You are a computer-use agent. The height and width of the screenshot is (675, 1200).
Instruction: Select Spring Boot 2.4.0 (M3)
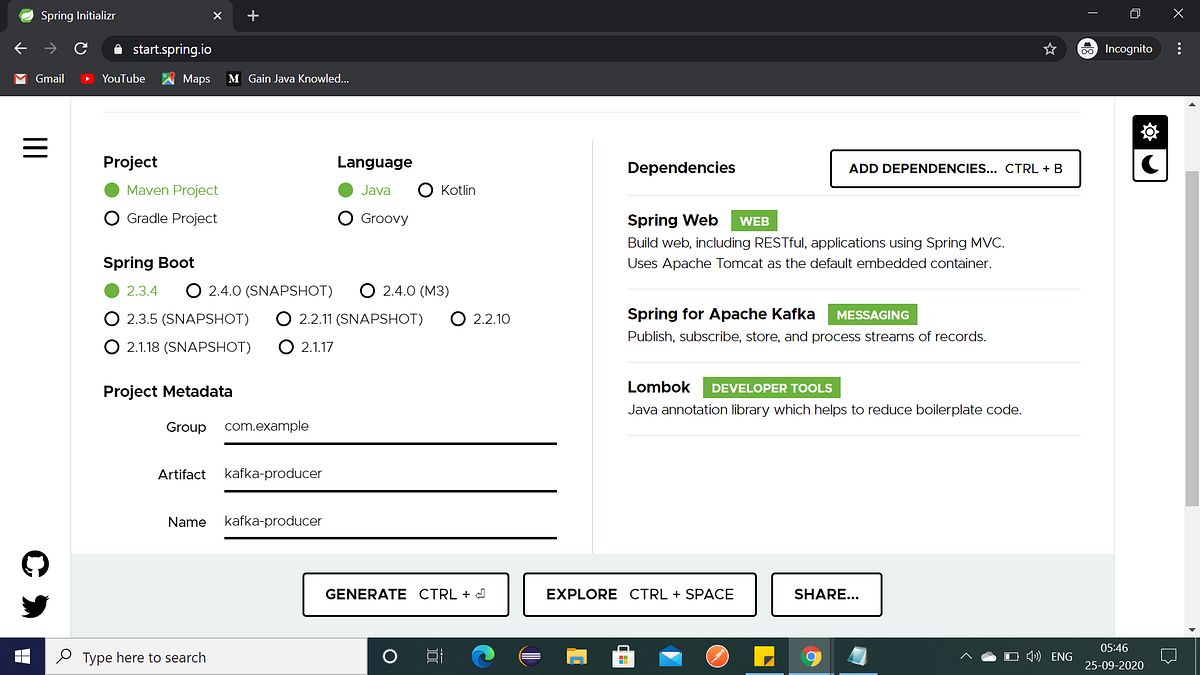point(404,291)
